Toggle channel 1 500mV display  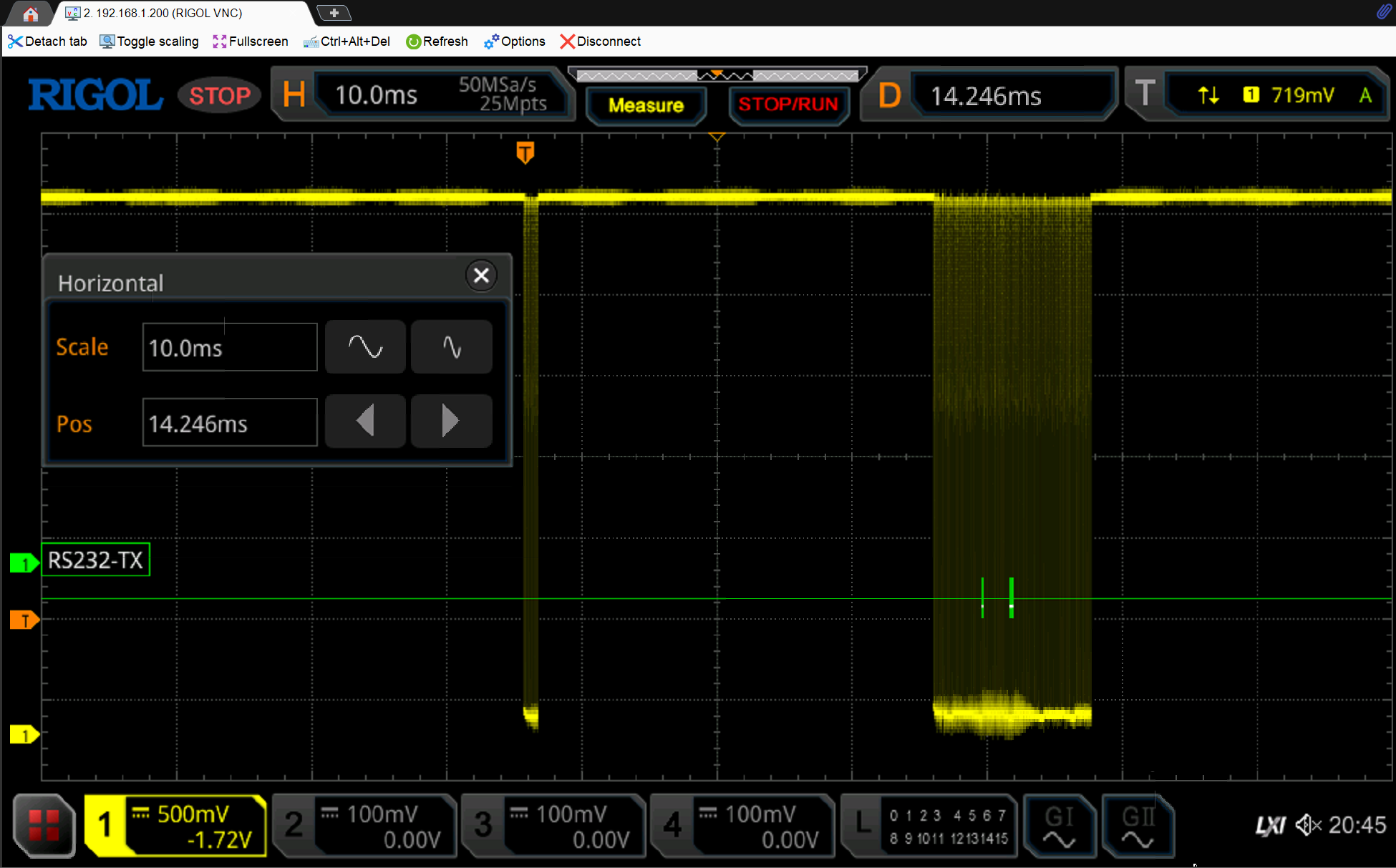175,825
